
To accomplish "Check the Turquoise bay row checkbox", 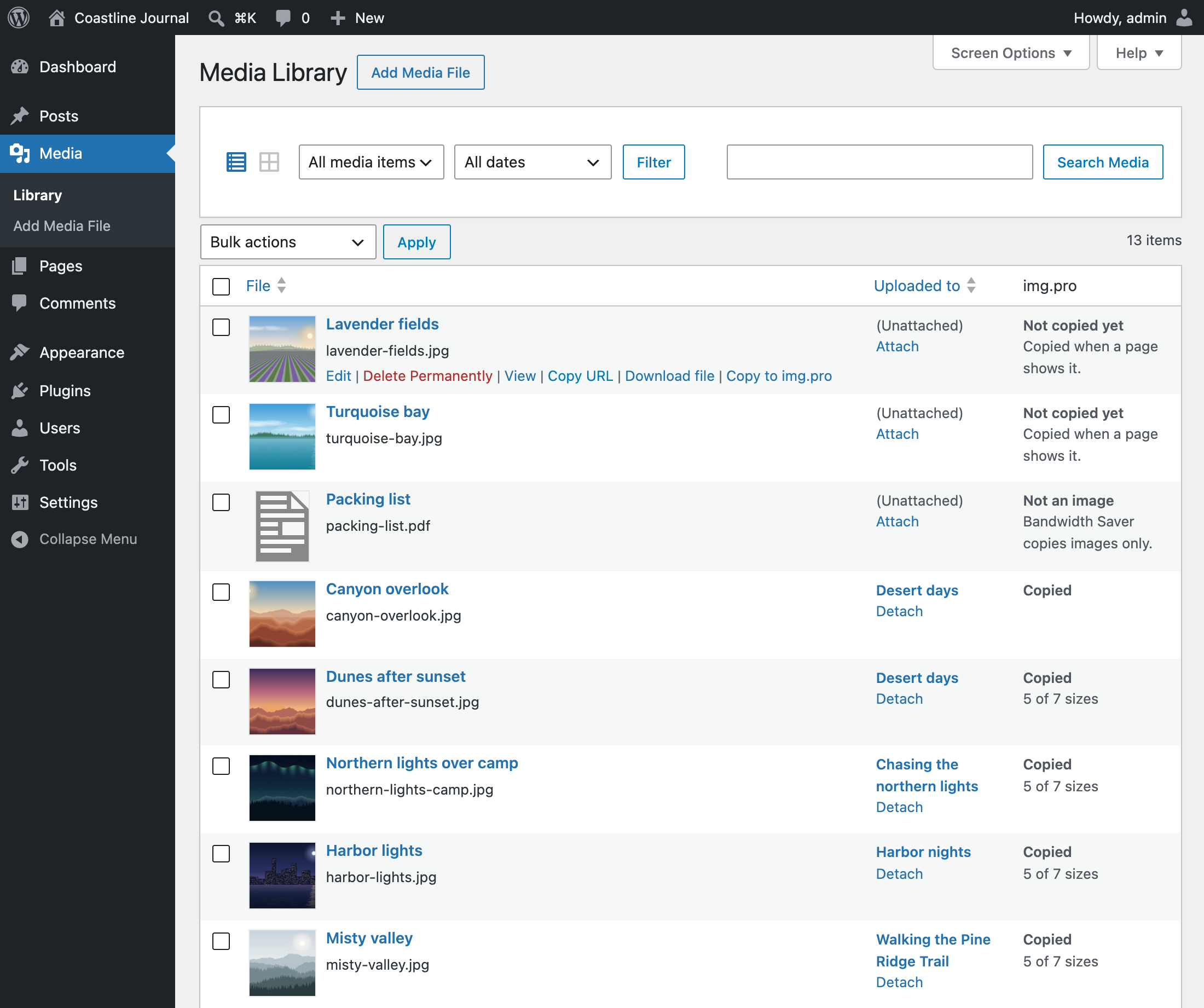I will coord(221,415).
